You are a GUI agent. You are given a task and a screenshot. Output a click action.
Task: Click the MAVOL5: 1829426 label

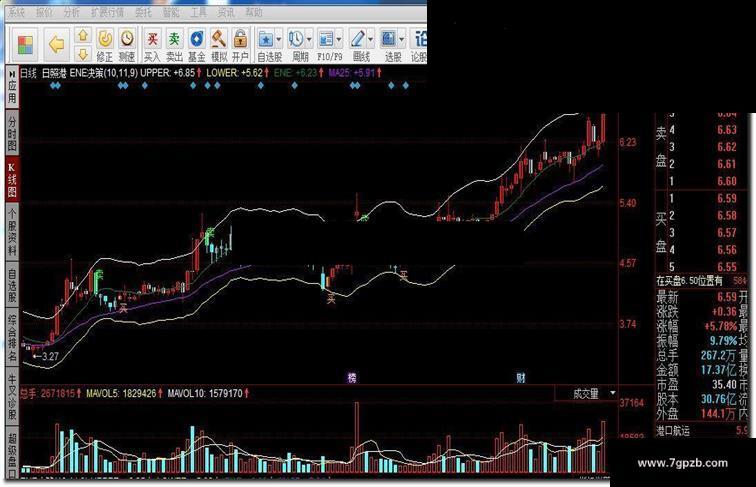[124, 393]
